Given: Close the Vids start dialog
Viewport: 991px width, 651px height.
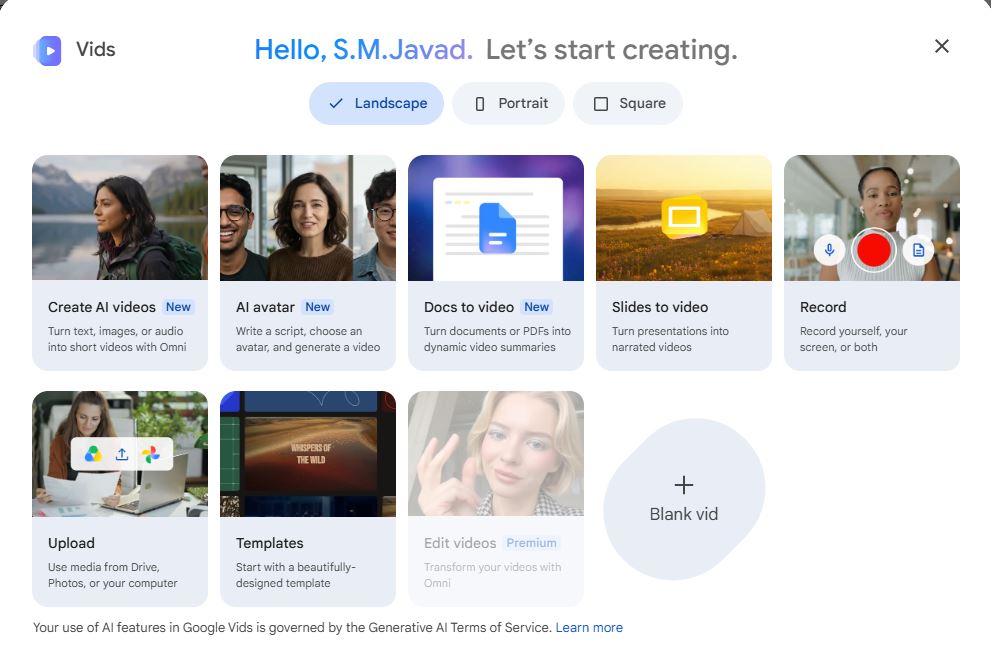Looking at the screenshot, I should click(942, 46).
